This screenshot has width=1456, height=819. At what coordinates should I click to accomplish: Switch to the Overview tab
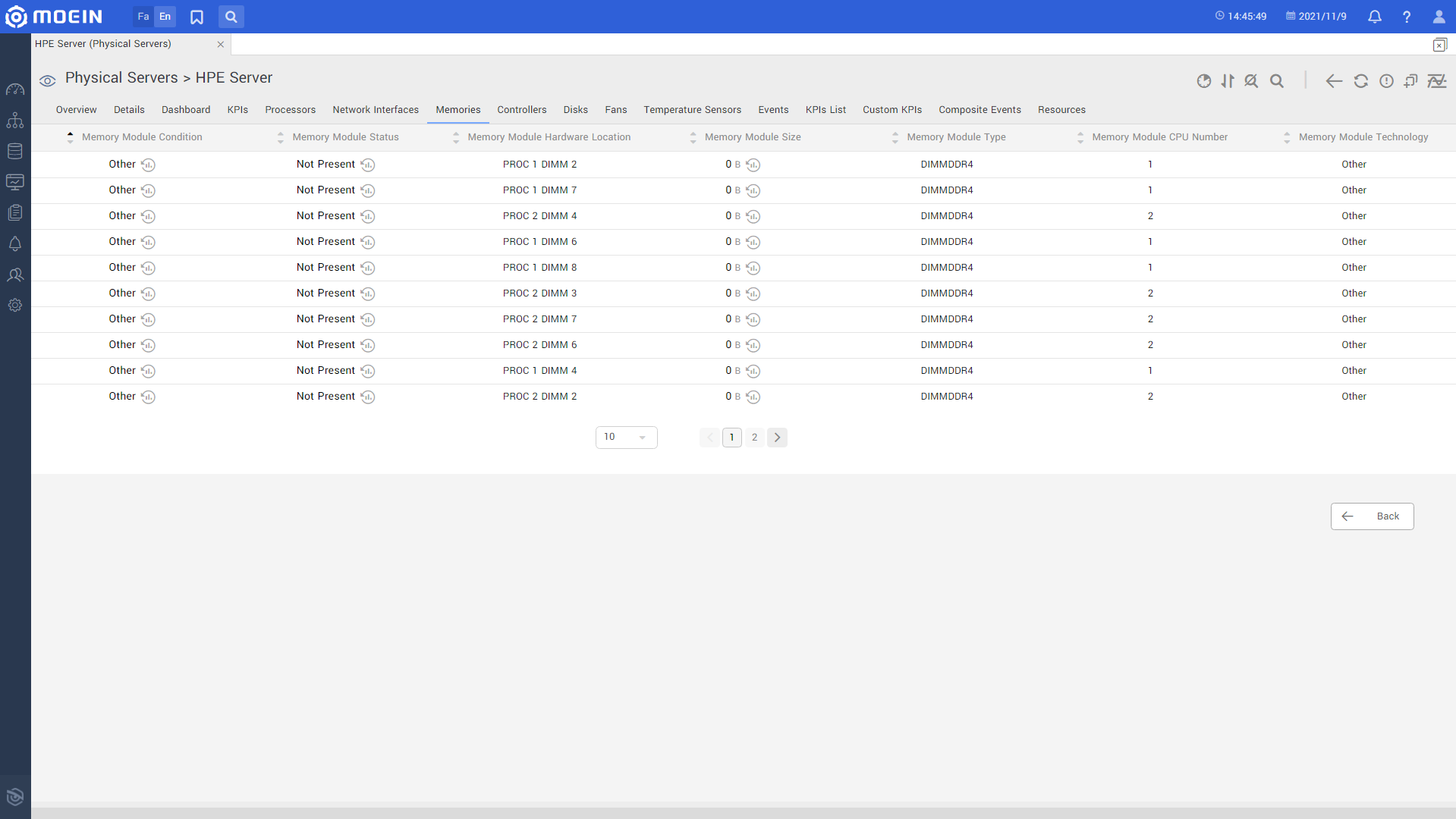coord(76,110)
